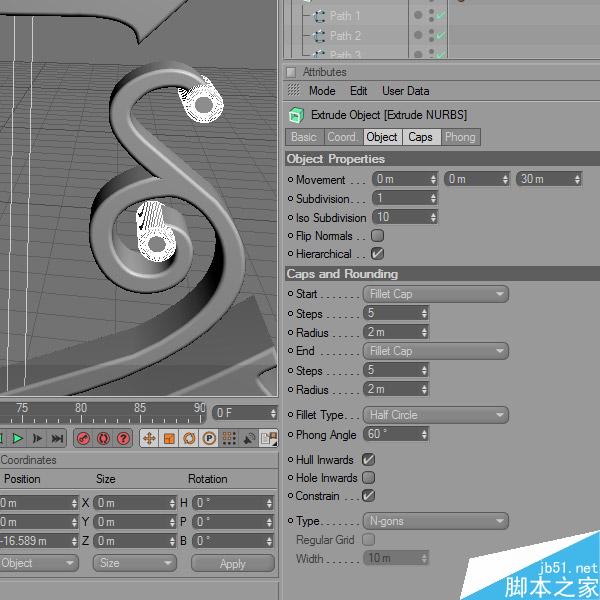
Task: Click the Path 1 layer dot
Action: [x=418, y=15]
